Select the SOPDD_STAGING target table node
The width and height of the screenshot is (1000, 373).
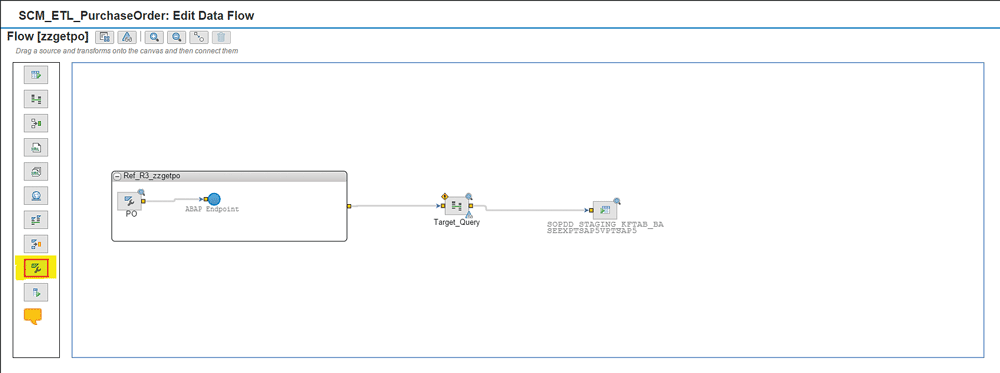pos(605,210)
